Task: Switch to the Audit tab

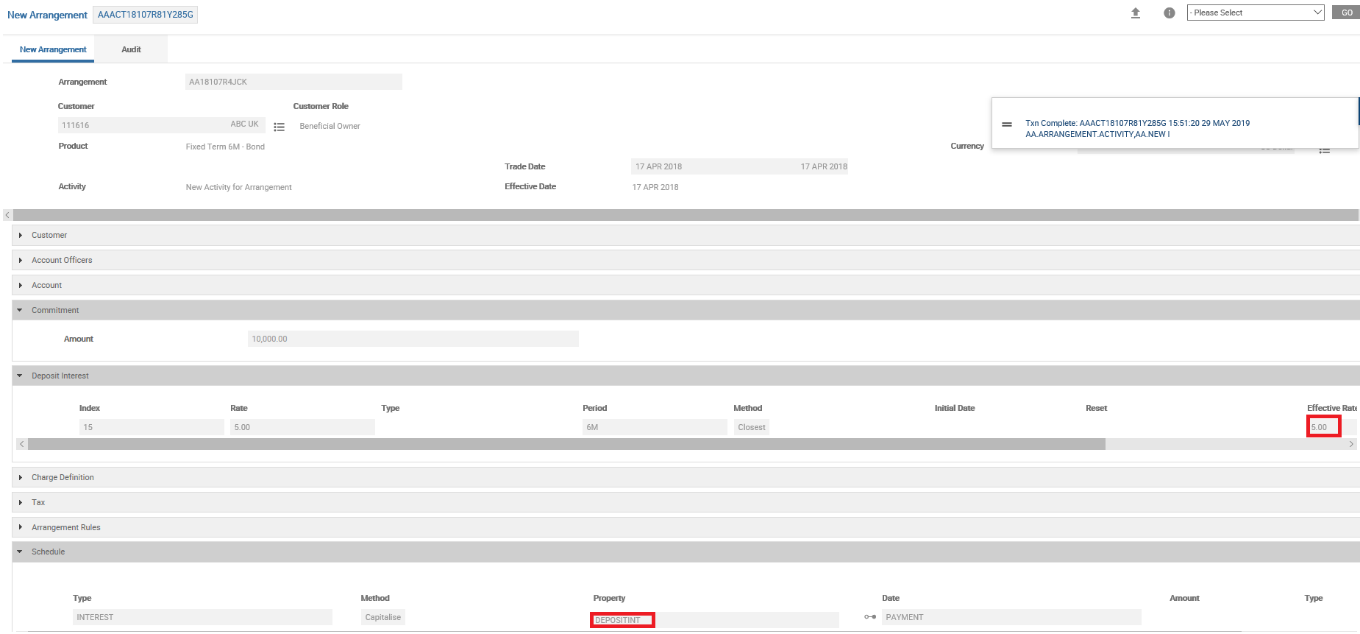Action: coord(131,49)
